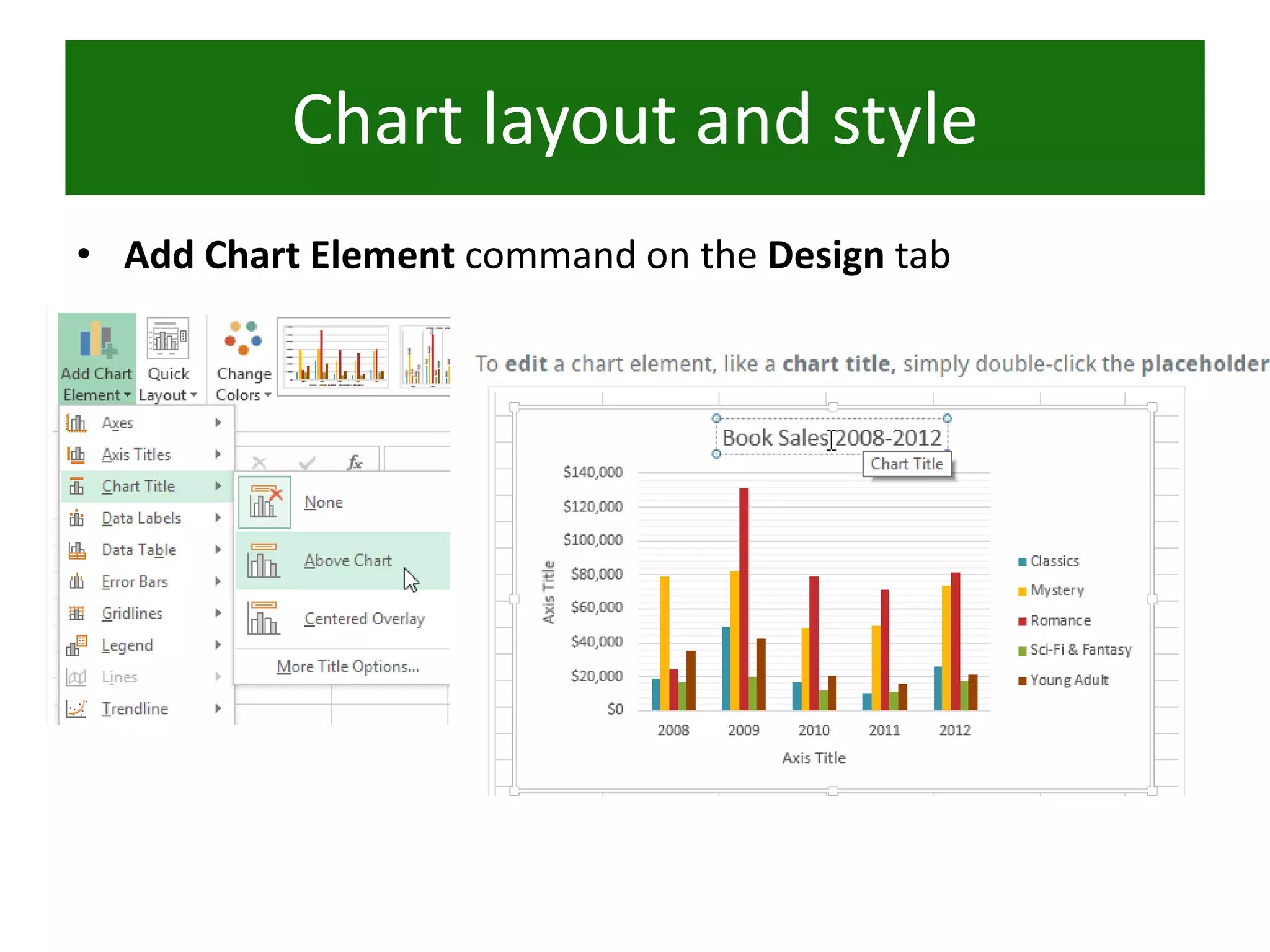The image size is (1270, 952).
Task: Expand the Trendline submenu arrow
Action: (218, 708)
